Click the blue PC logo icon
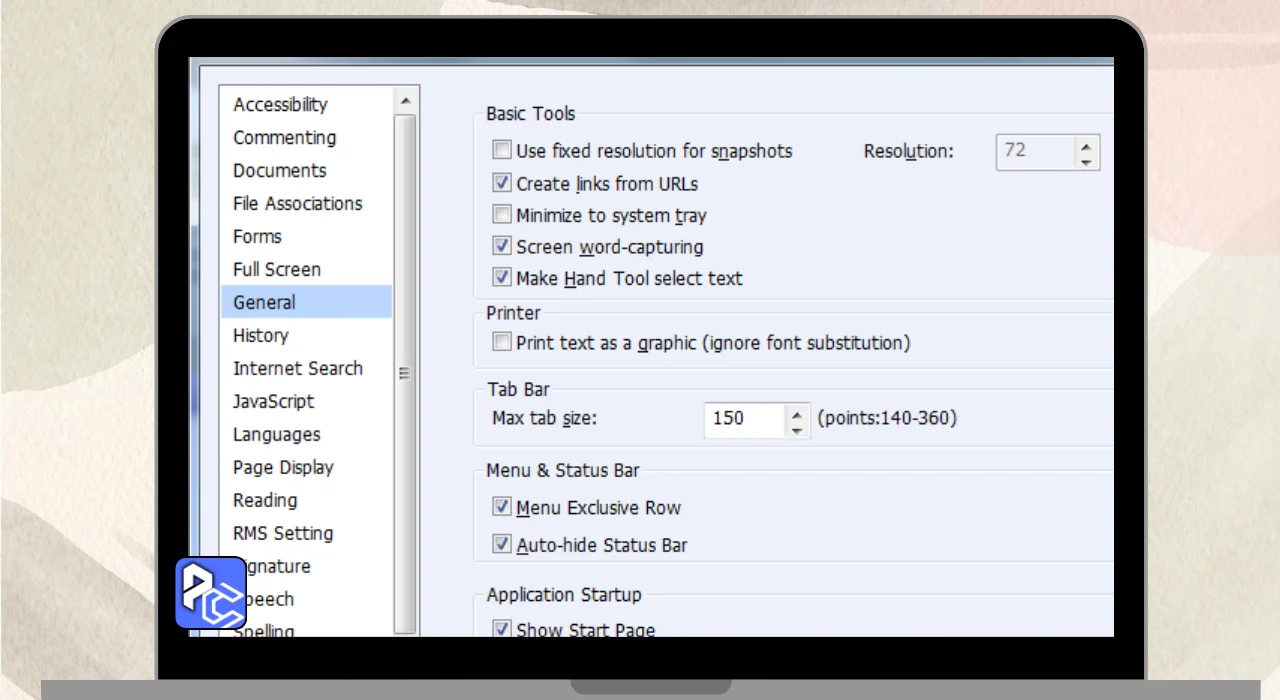 click(x=211, y=593)
